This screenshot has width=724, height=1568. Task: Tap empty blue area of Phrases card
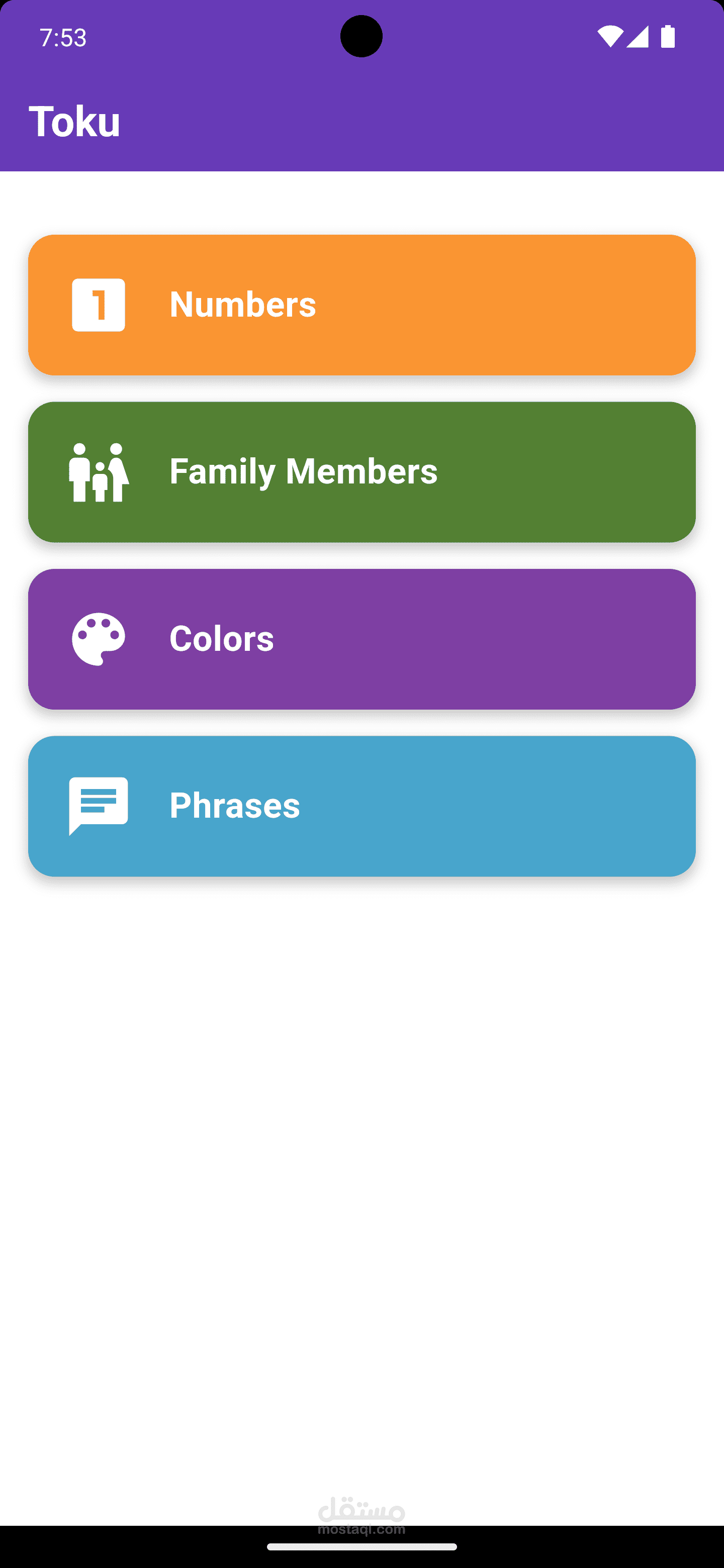pyautogui.click(x=499, y=806)
